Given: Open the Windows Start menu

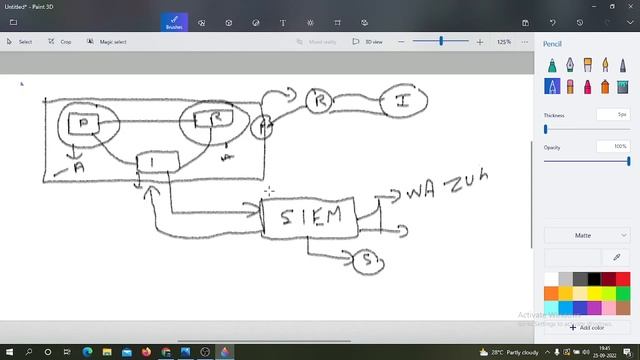Looking at the screenshot, I should click(9, 352).
